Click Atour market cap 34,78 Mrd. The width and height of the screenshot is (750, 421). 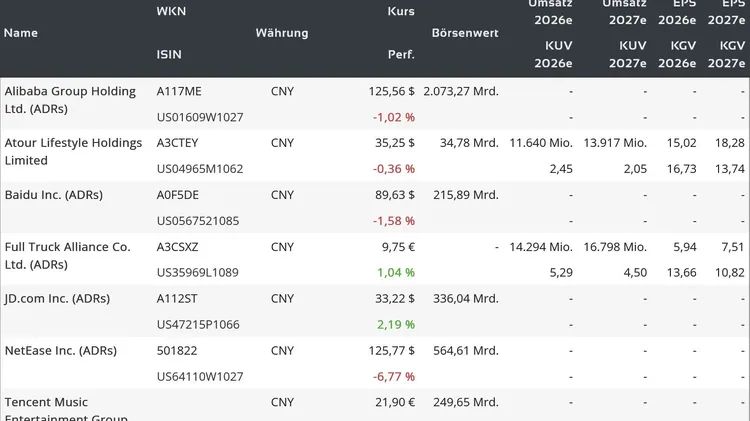(469, 143)
